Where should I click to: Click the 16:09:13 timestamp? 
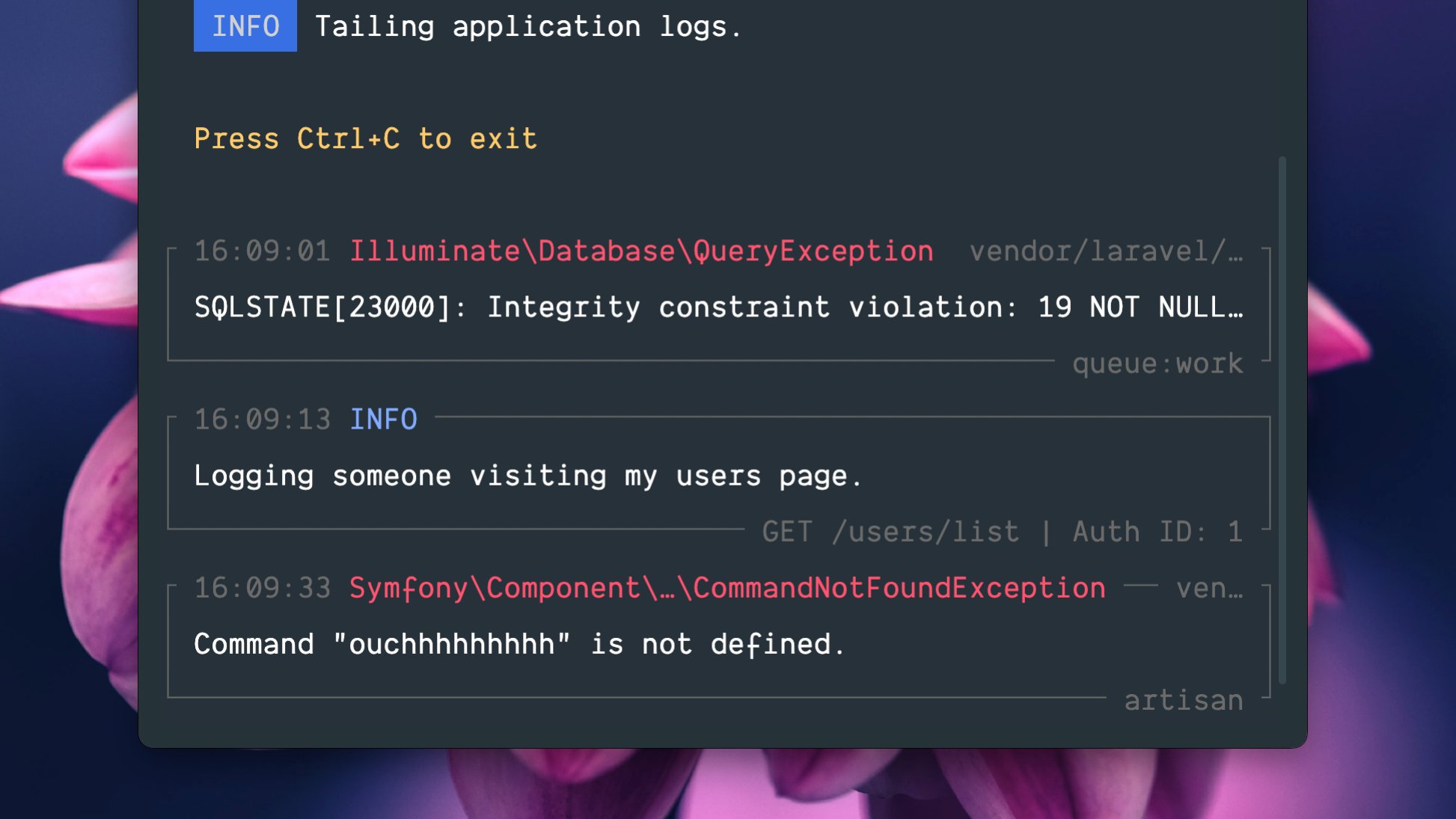coord(262,420)
